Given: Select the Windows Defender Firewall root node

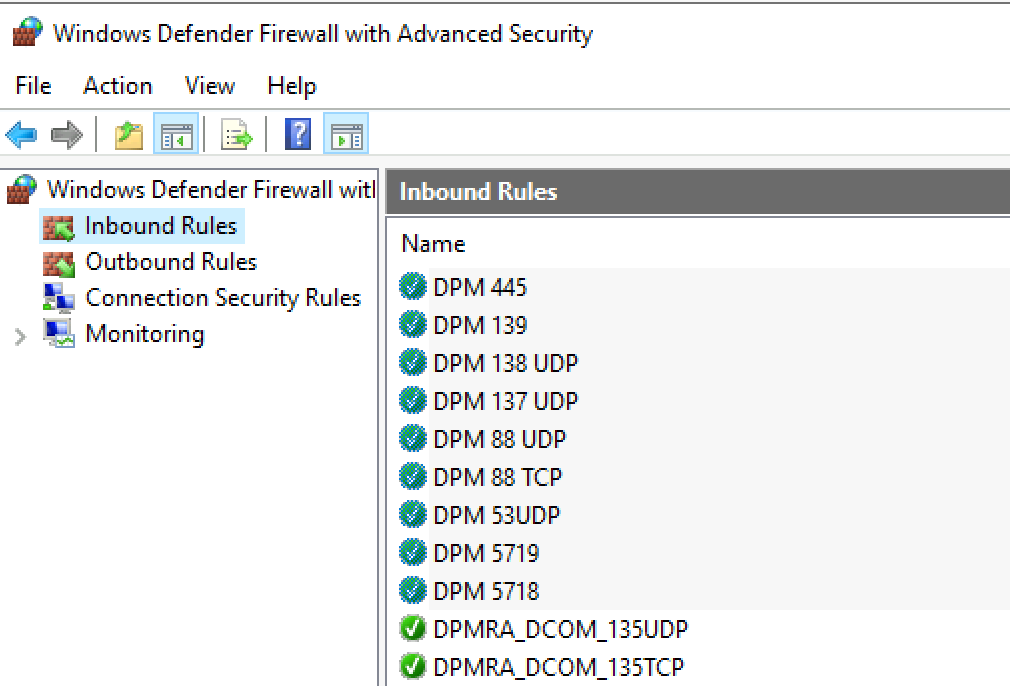Looking at the screenshot, I should coord(211,189).
